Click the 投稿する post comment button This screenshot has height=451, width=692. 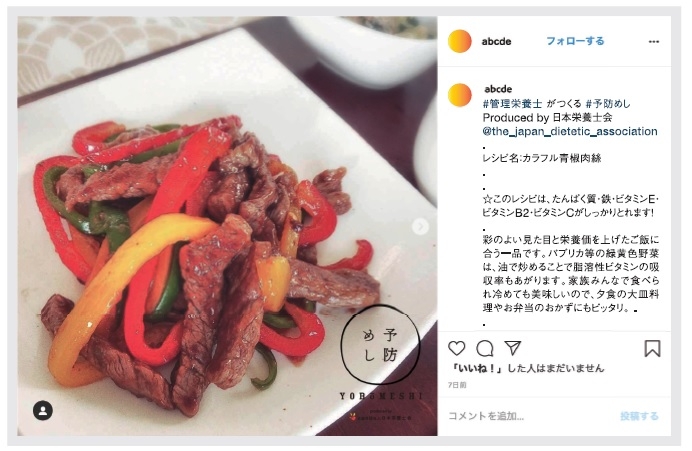(639, 416)
